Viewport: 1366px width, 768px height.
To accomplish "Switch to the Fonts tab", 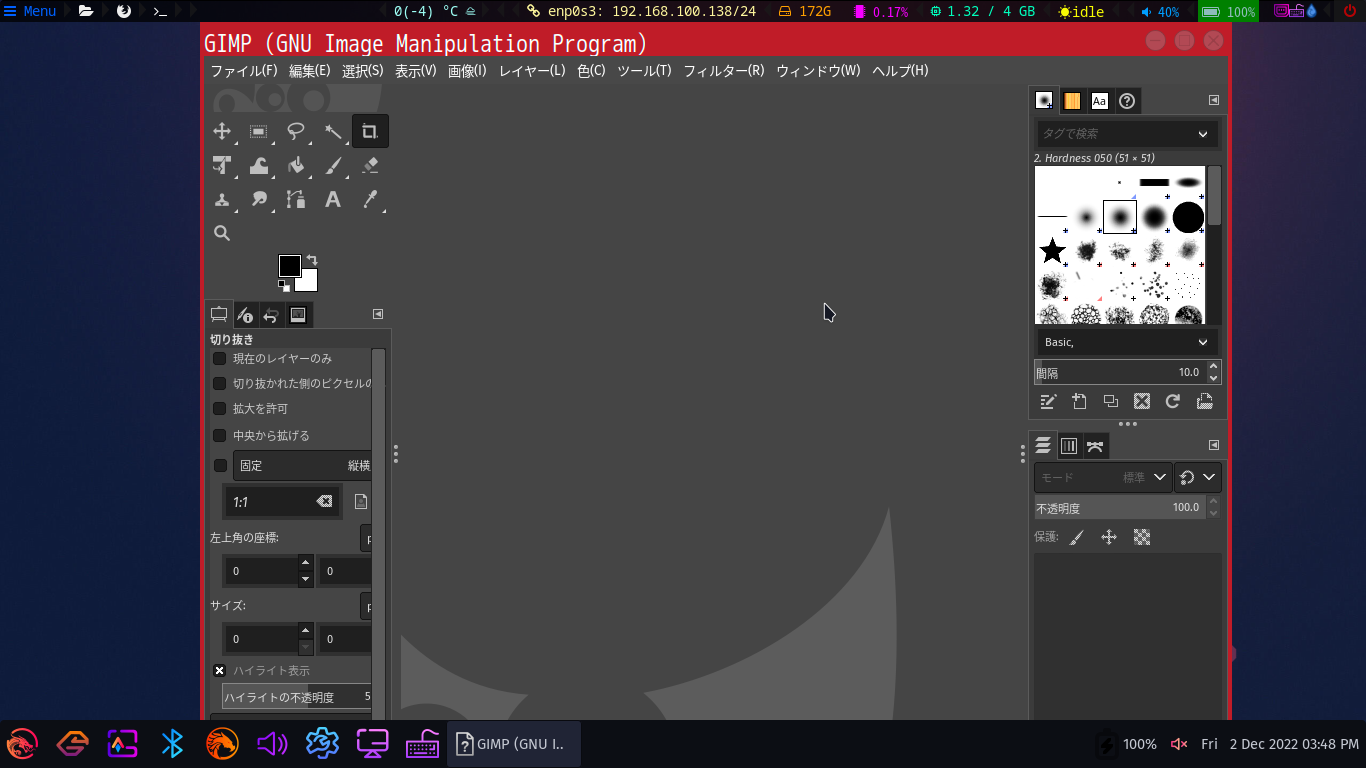I will (1099, 101).
